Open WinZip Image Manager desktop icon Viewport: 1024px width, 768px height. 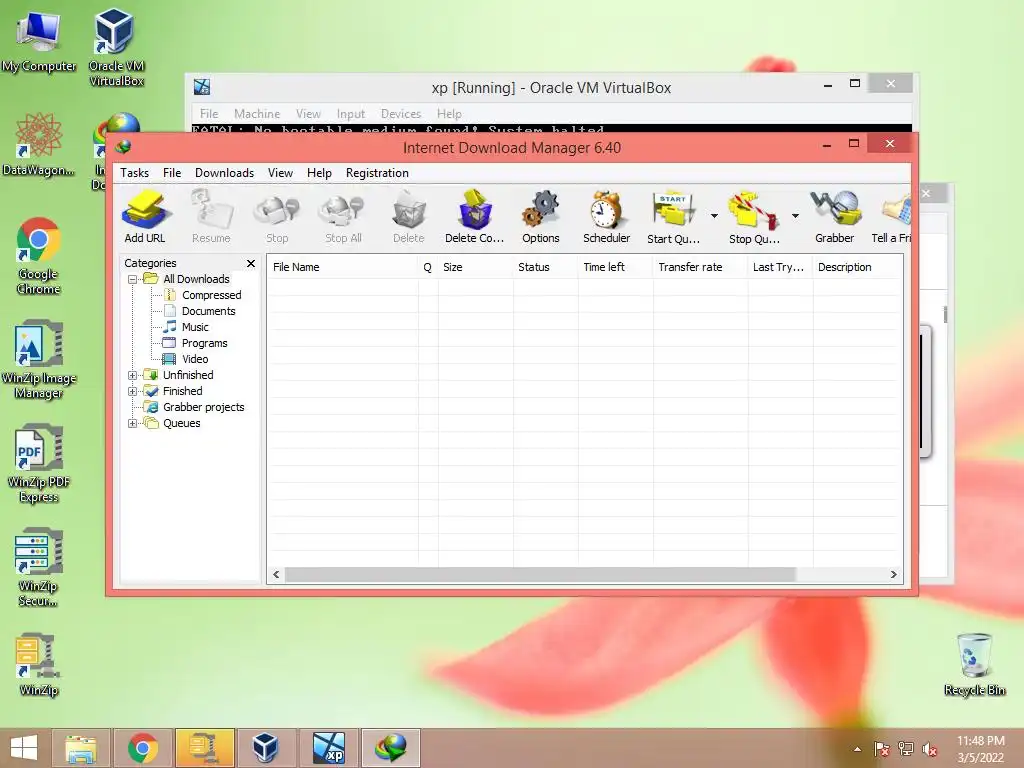(39, 359)
